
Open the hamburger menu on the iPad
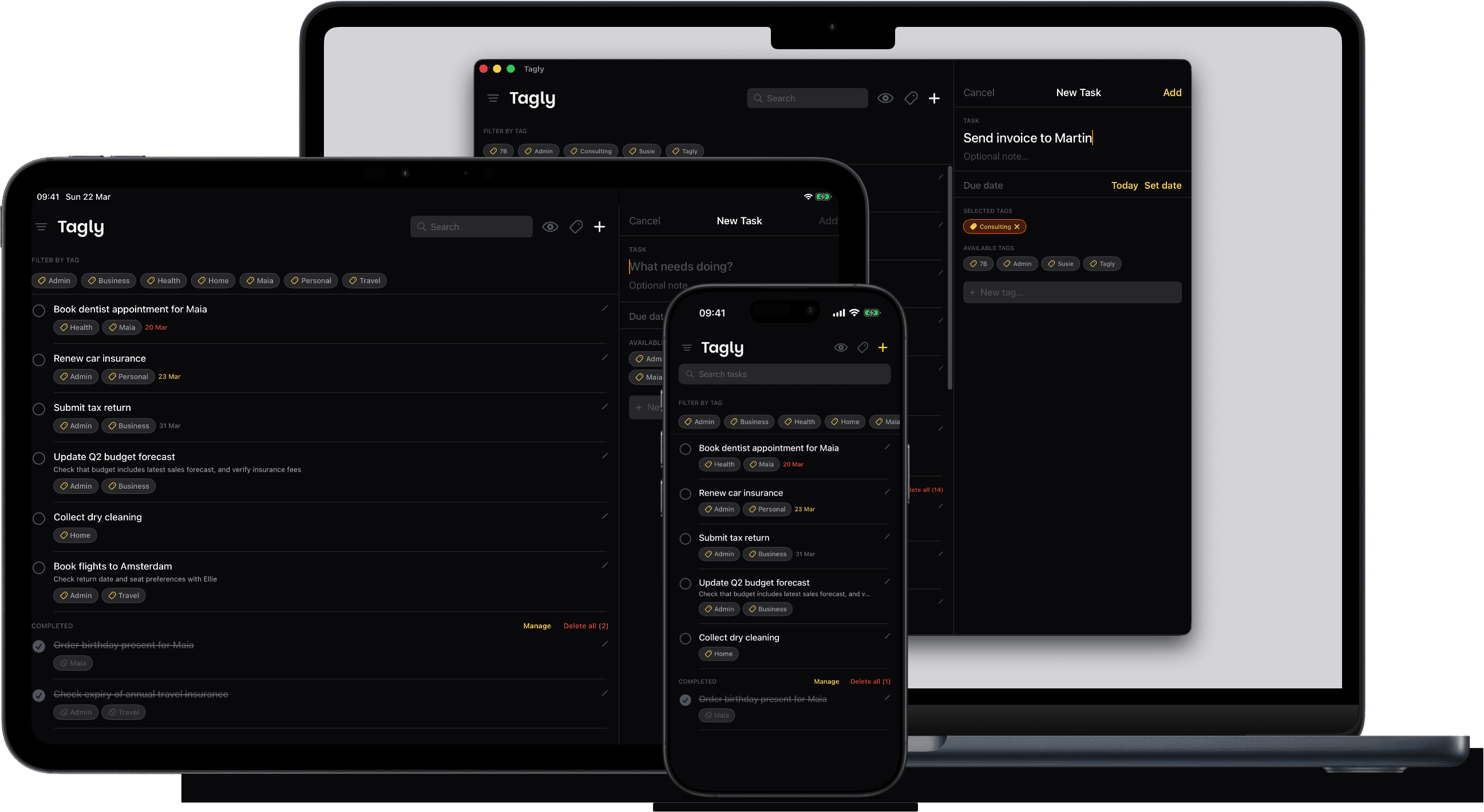point(41,227)
